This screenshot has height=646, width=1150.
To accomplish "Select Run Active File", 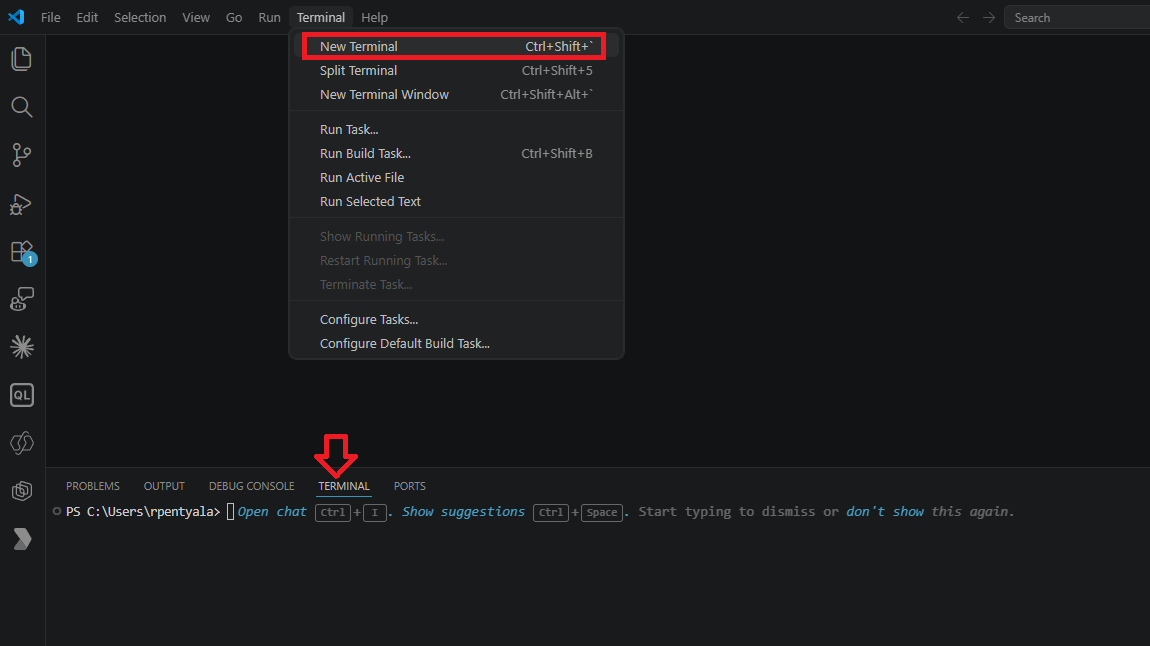I will click(456, 177).
